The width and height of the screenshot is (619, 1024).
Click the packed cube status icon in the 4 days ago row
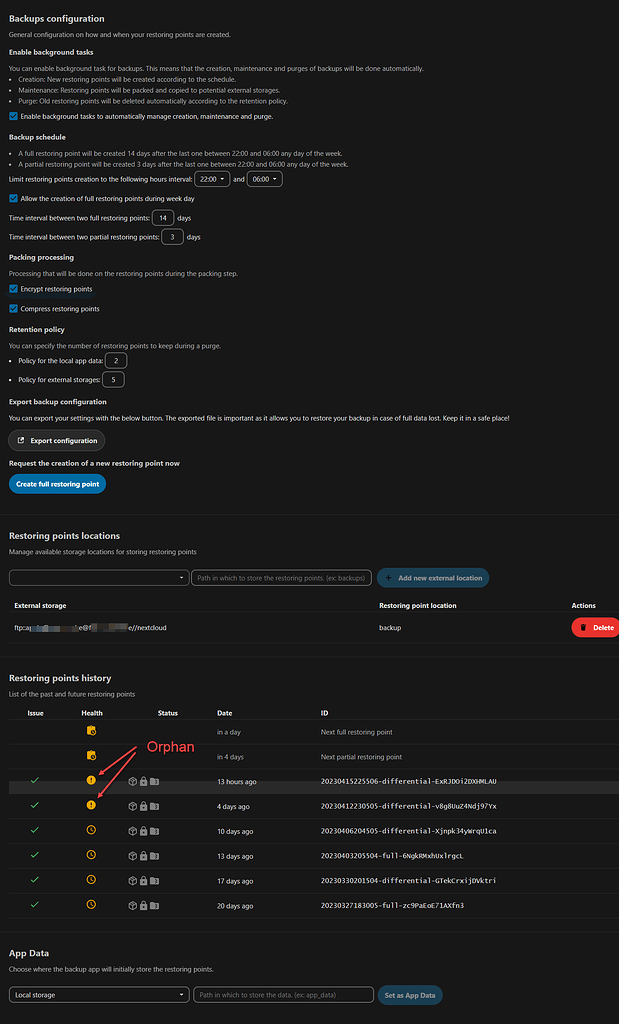coord(133,806)
